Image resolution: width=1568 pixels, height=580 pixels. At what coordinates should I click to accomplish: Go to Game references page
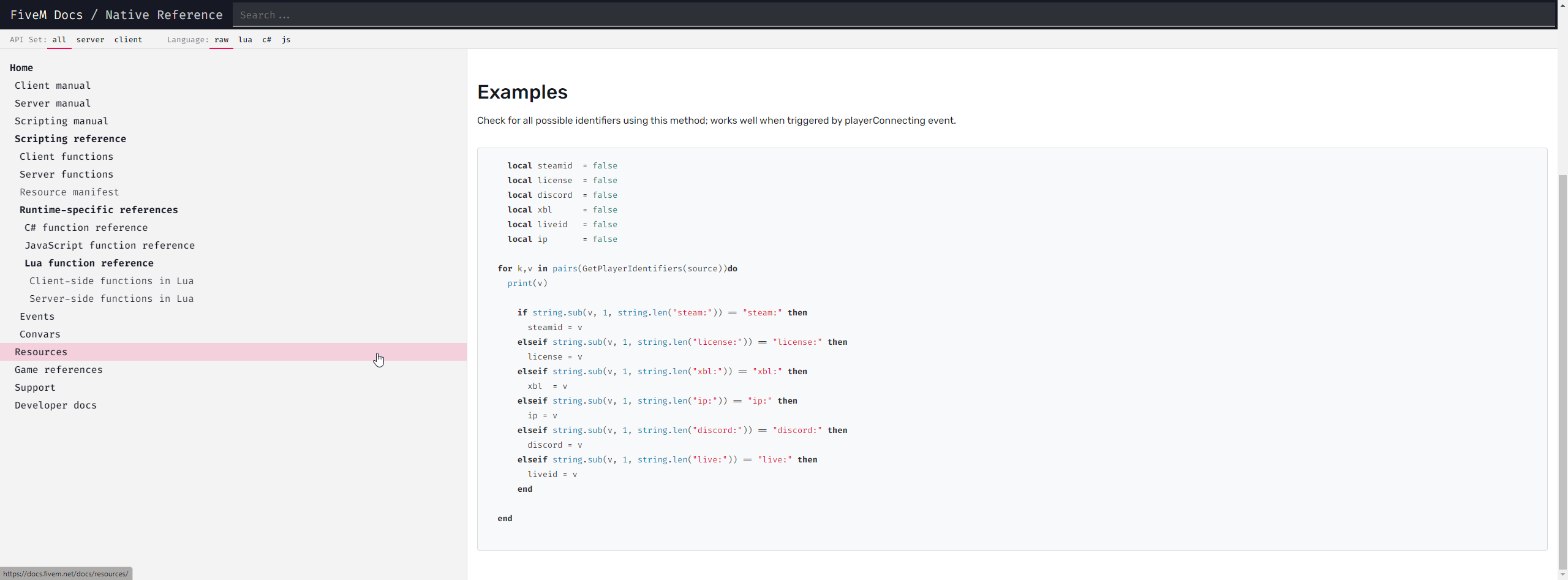(59, 370)
